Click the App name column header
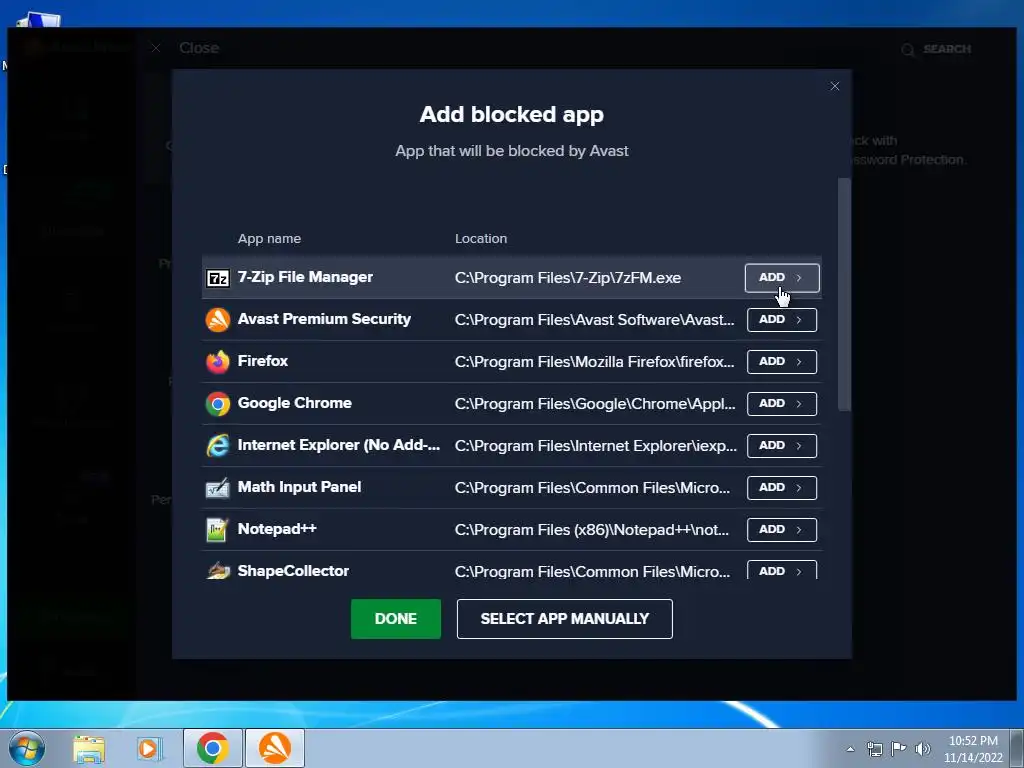This screenshot has height=768, width=1024. [269, 238]
